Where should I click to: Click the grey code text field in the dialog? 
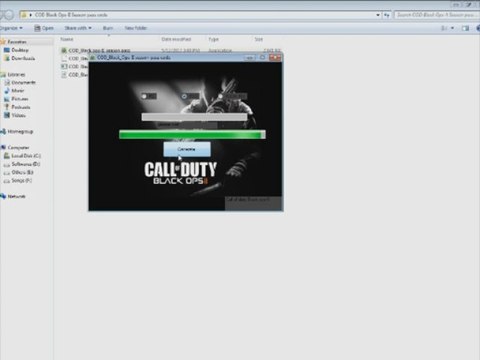tap(194, 117)
